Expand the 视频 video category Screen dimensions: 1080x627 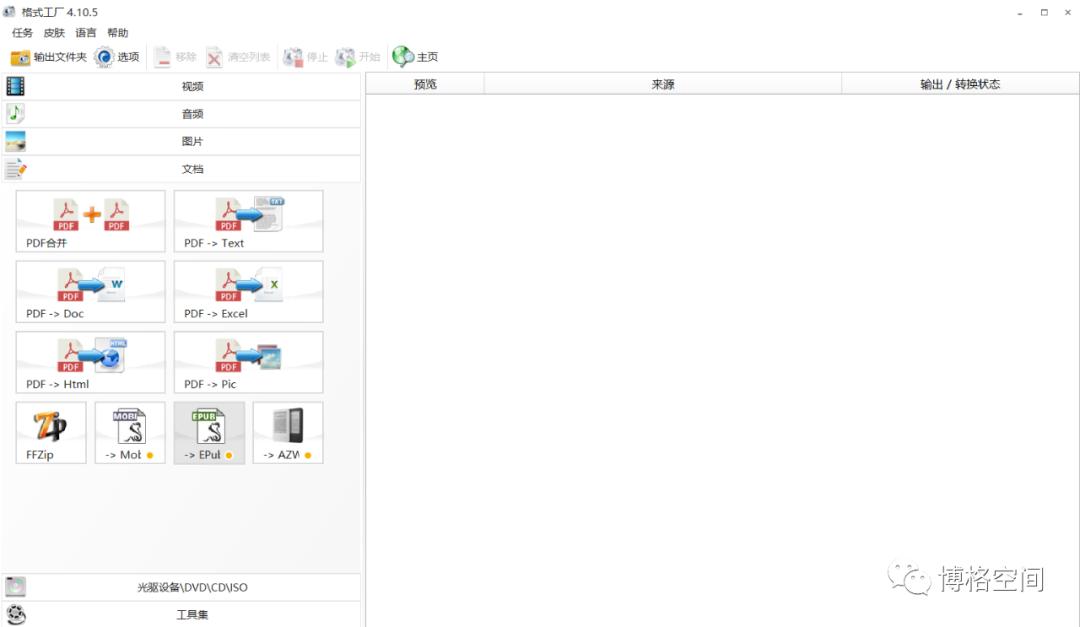(x=181, y=86)
